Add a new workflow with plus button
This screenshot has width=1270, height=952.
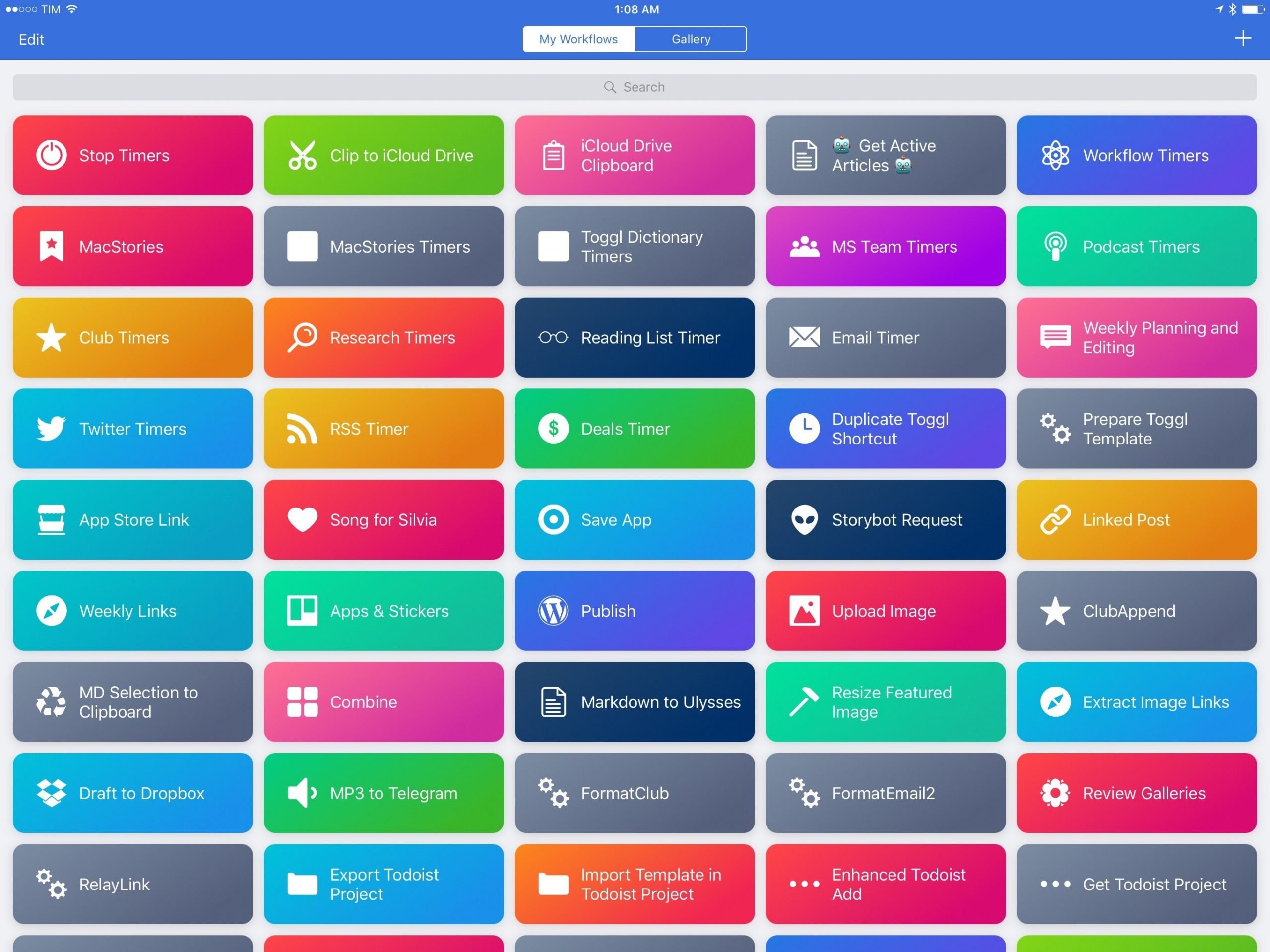tap(1242, 39)
